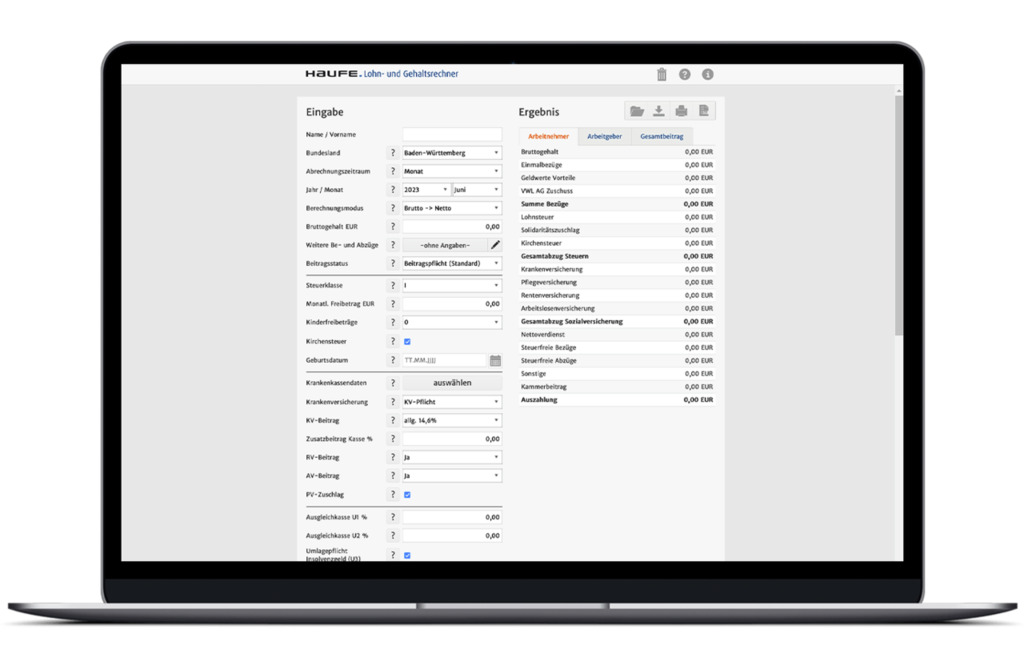Screen dimensions: 1024x670
Task: Click the trash icon in the header
Action: click(x=661, y=74)
